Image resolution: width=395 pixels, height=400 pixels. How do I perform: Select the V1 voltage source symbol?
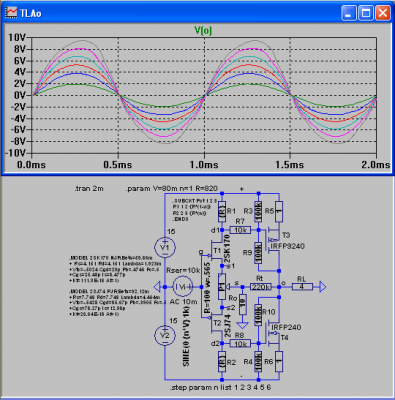tap(165, 247)
